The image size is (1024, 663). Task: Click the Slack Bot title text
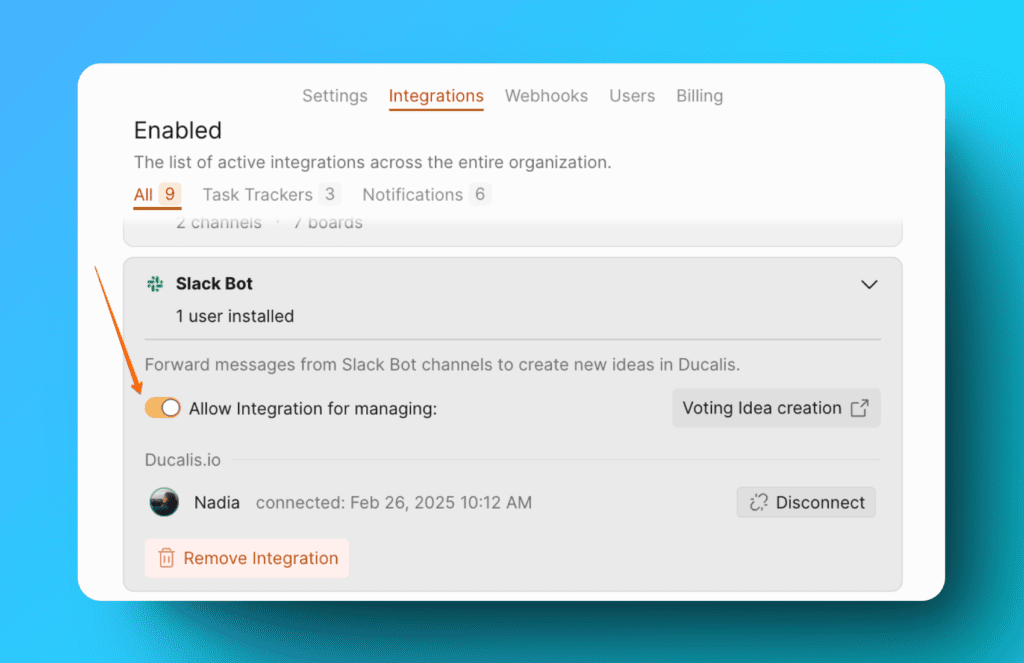click(214, 284)
